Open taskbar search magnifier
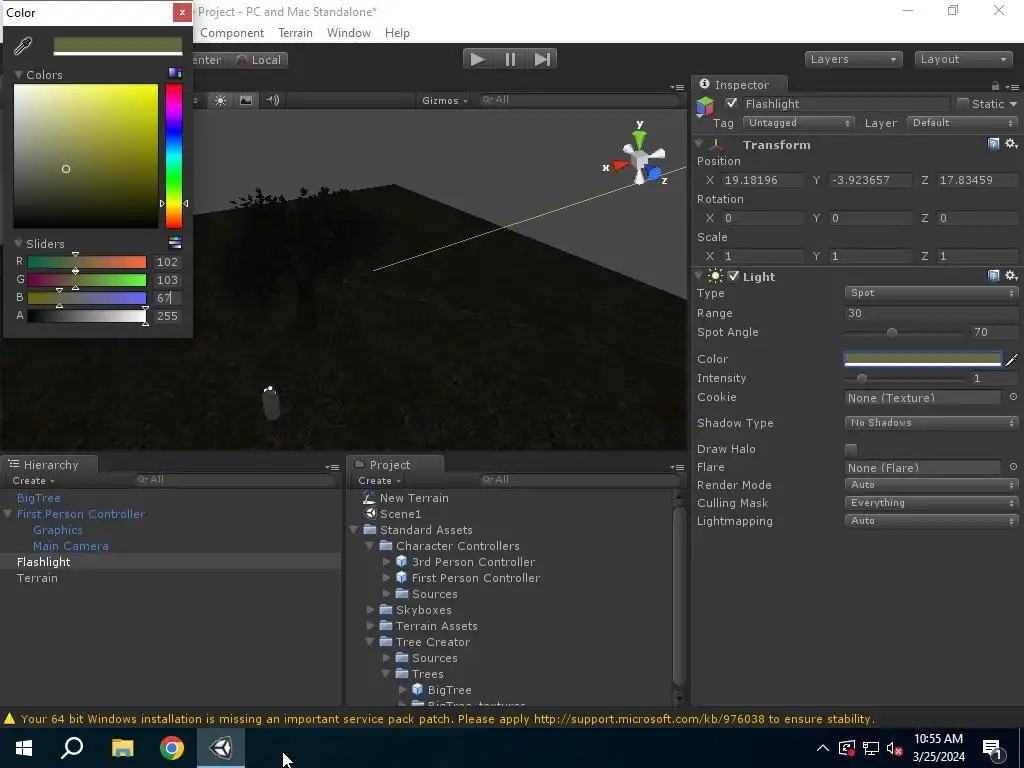 coord(72,748)
